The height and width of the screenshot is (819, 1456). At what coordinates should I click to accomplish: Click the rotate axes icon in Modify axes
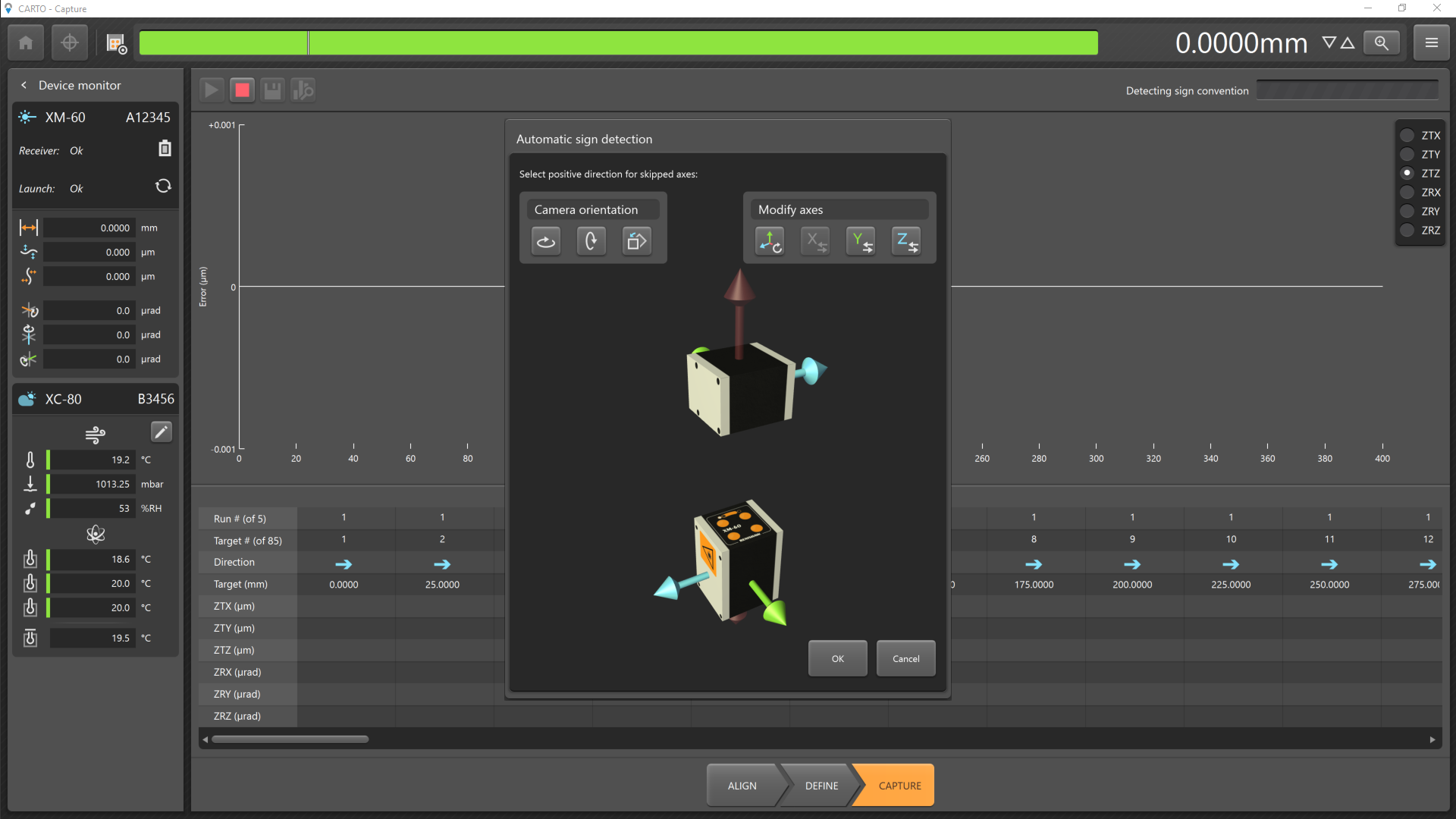pyautogui.click(x=770, y=242)
